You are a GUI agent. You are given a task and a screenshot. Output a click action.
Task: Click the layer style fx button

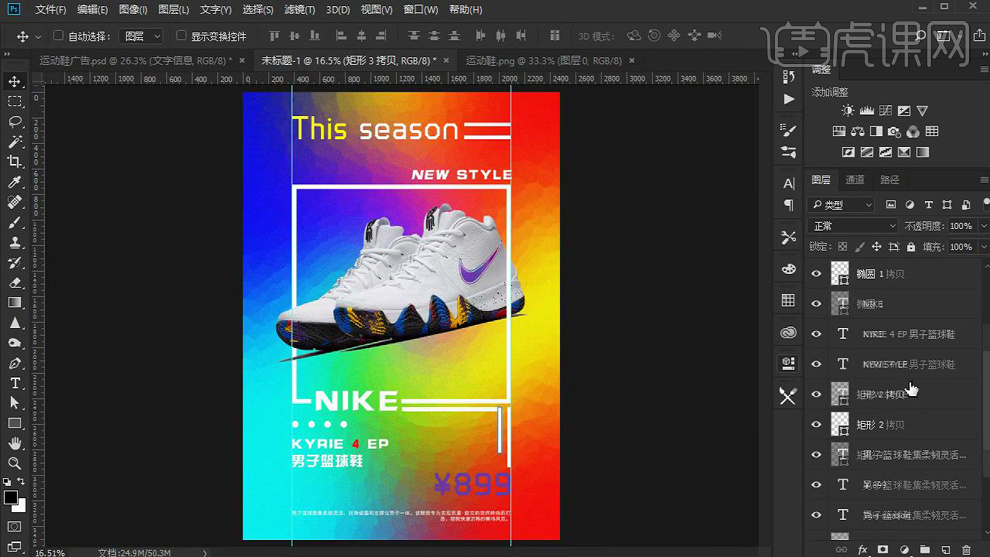[x=862, y=550]
